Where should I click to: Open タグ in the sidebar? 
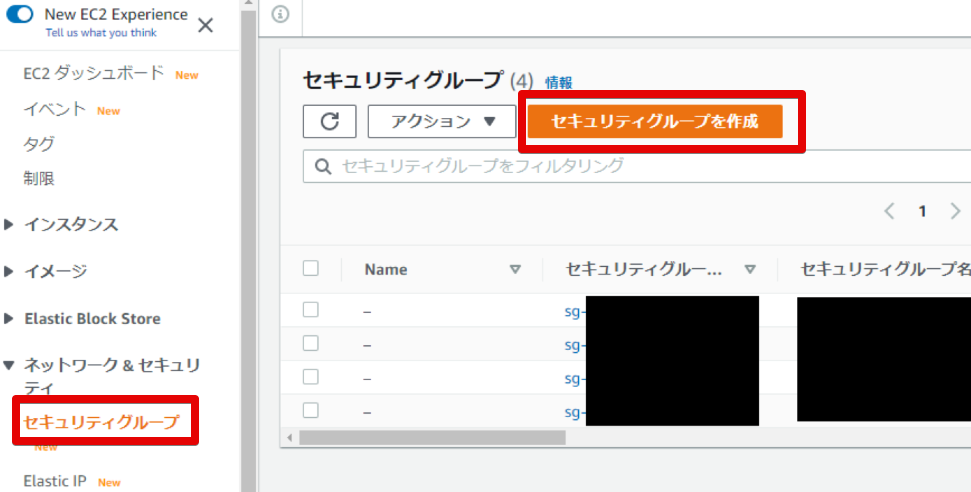tap(39, 144)
